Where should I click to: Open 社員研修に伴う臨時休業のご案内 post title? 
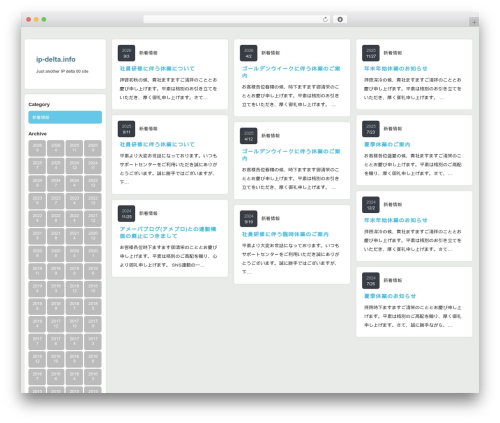coord(285,234)
